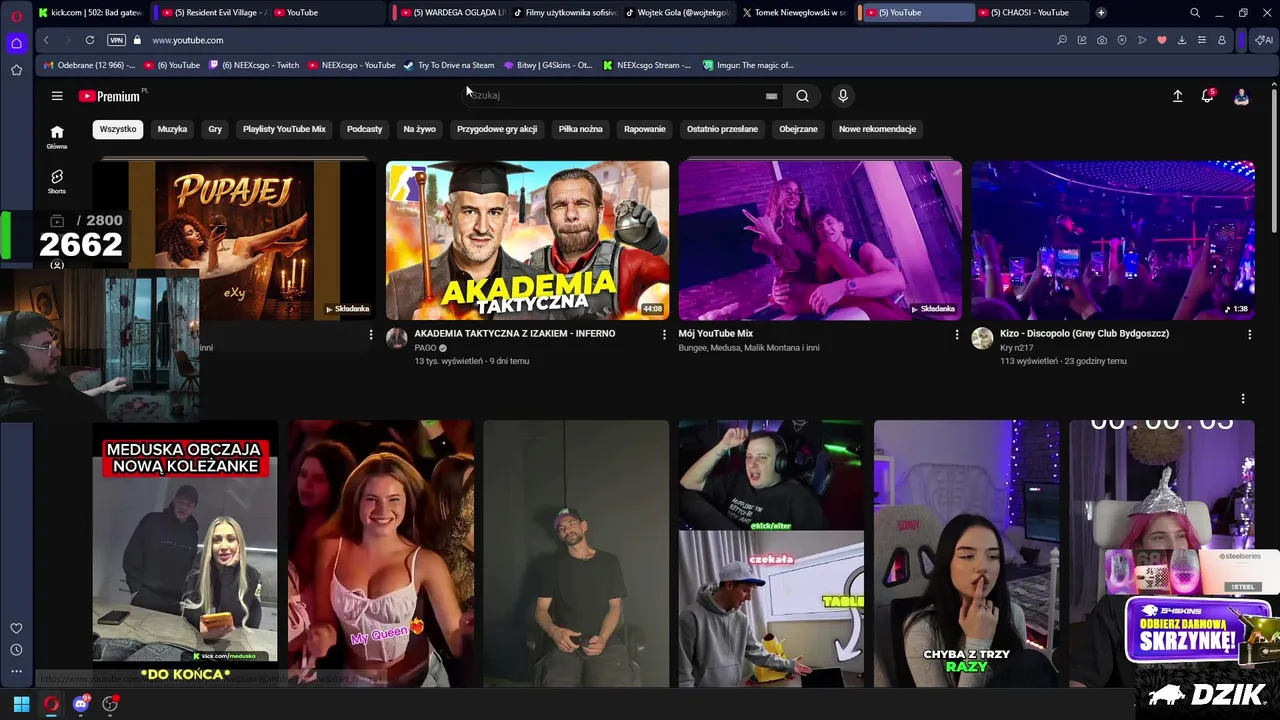This screenshot has width=1280, height=720.
Task: Click the address bar find magnifier icon
Action: [x=1062, y=40]
